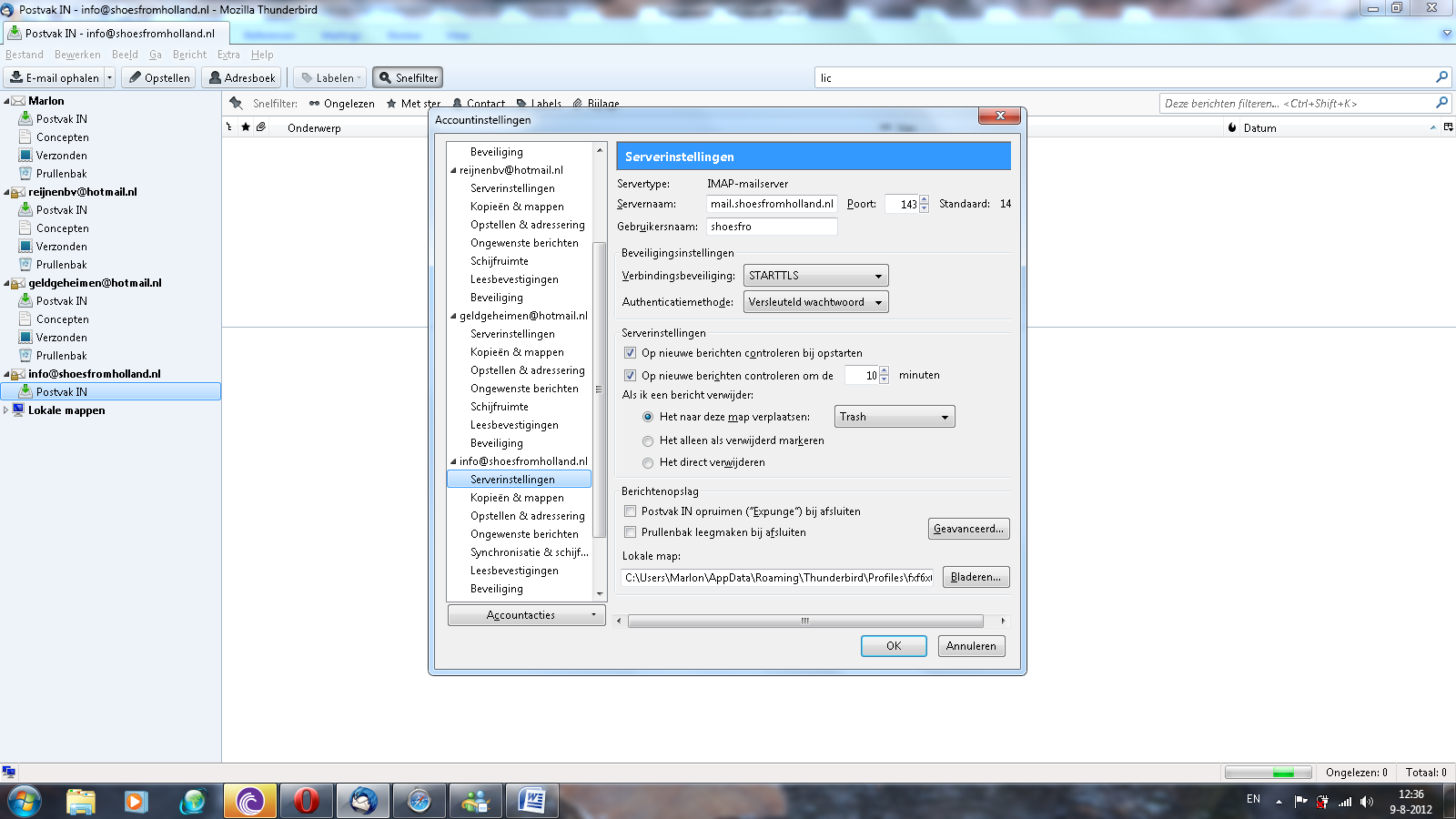Open Windows Explorer from the taskbar
Screen dimensions: 1456x819
[x=81, y=801]
